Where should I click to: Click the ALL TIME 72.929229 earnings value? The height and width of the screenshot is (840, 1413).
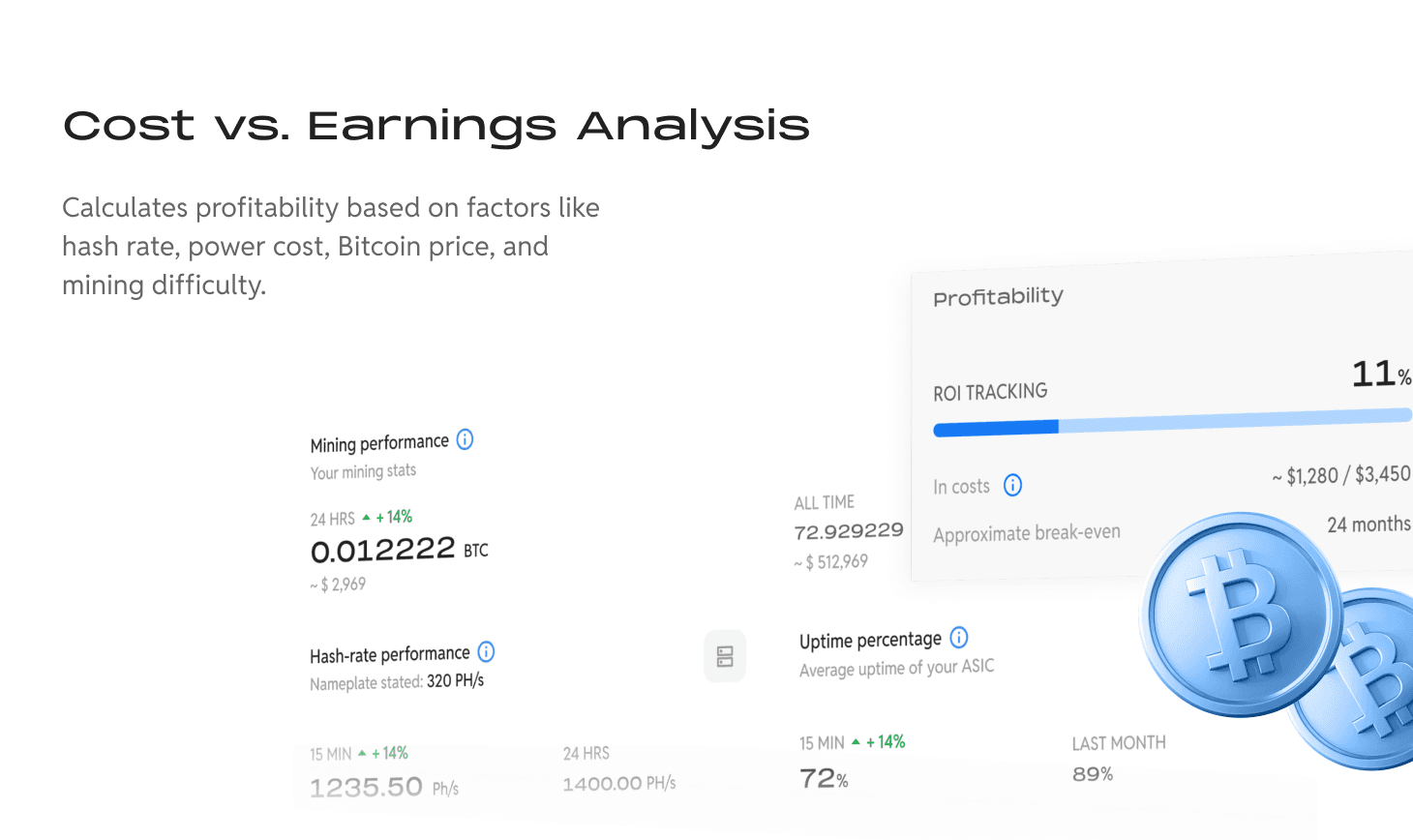click(848, 531)
